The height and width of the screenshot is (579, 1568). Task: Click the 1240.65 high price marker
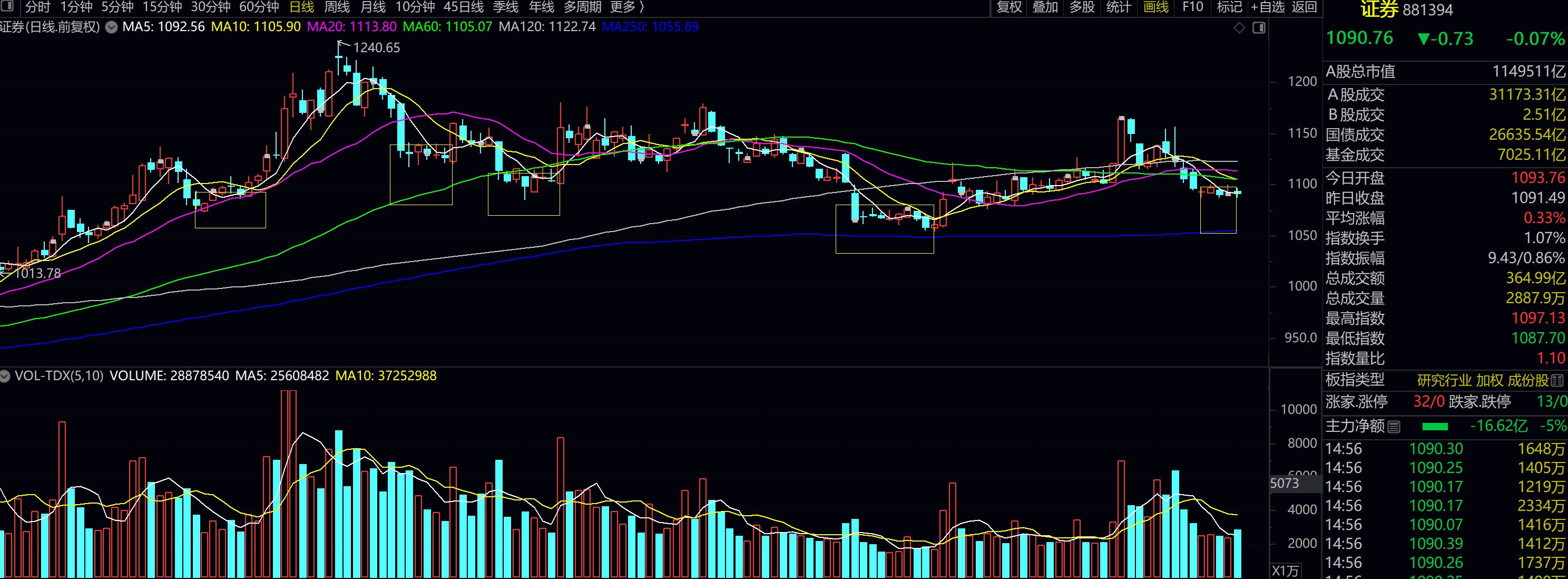(x=376, y=47)
